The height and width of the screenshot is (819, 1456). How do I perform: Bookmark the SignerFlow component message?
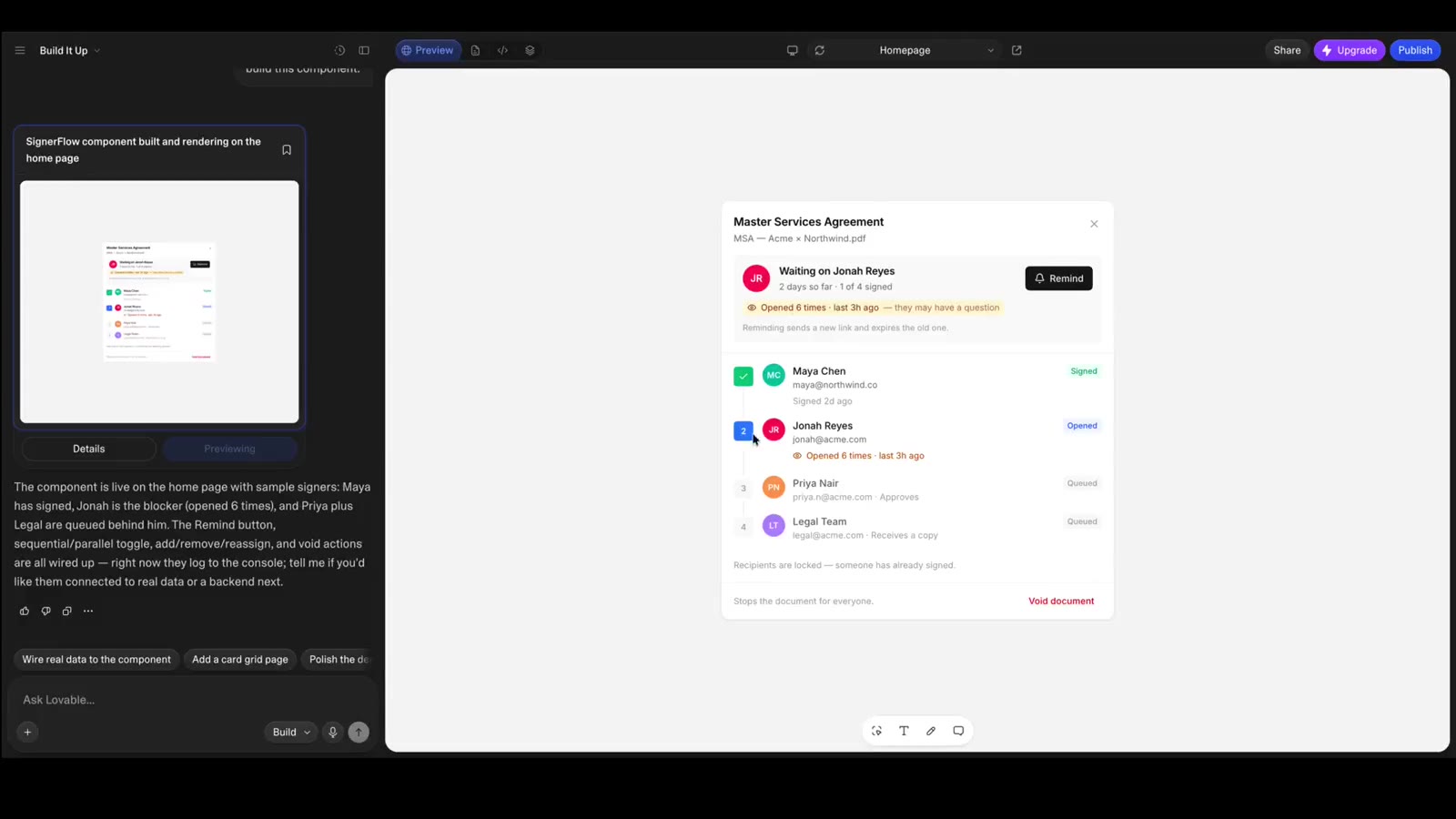287,150
